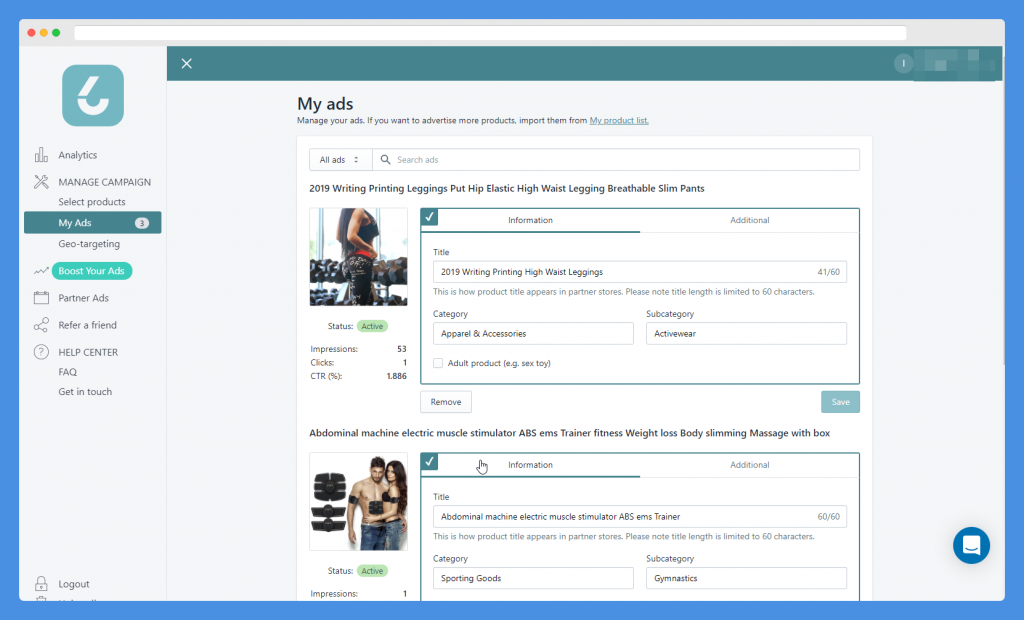Open the Activewear subcategory dropdown
The width and height of the screenshot is (1024, 620).
pos(746,333)
